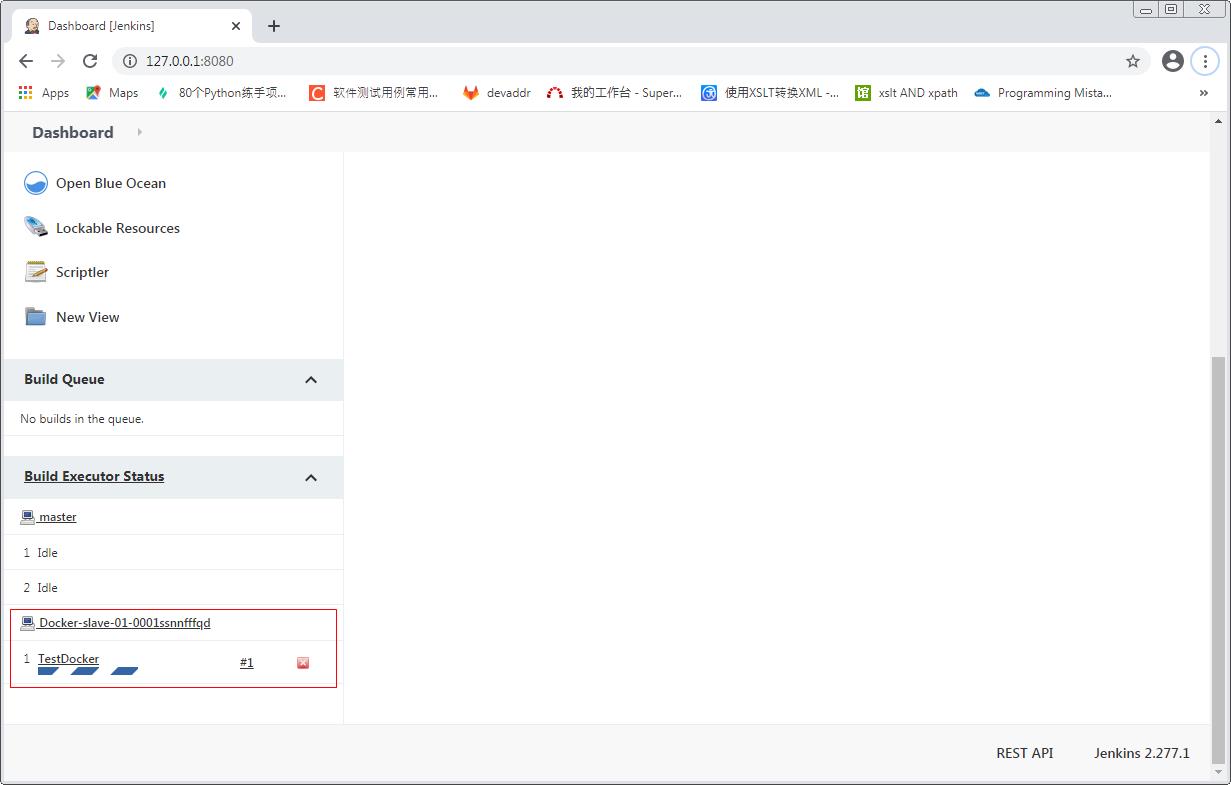1231x785 pixels.
Task: View site information icon in address bar
Action: pyautogui.click(x=129, y=61)
